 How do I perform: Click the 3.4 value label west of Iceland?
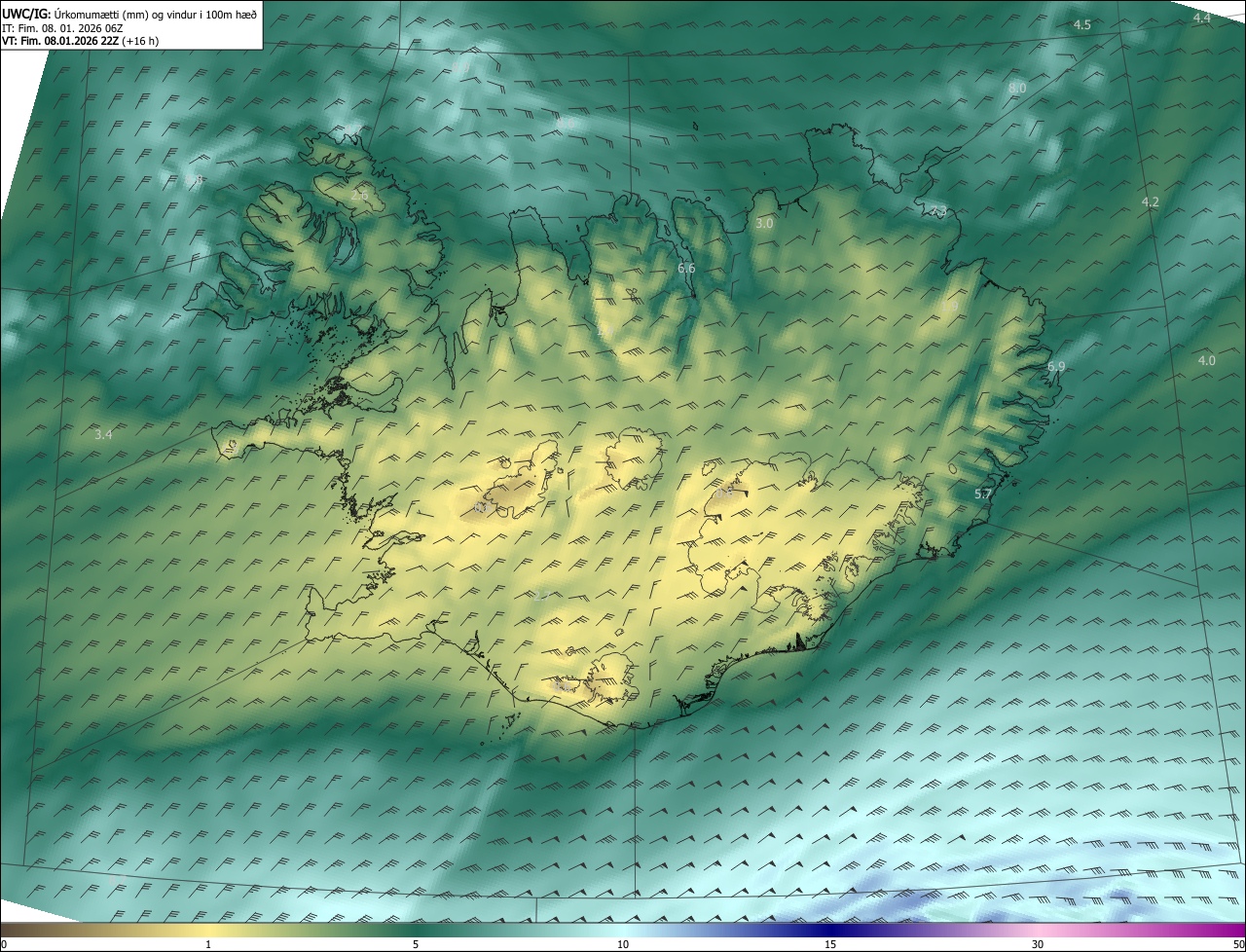point(103,435)
